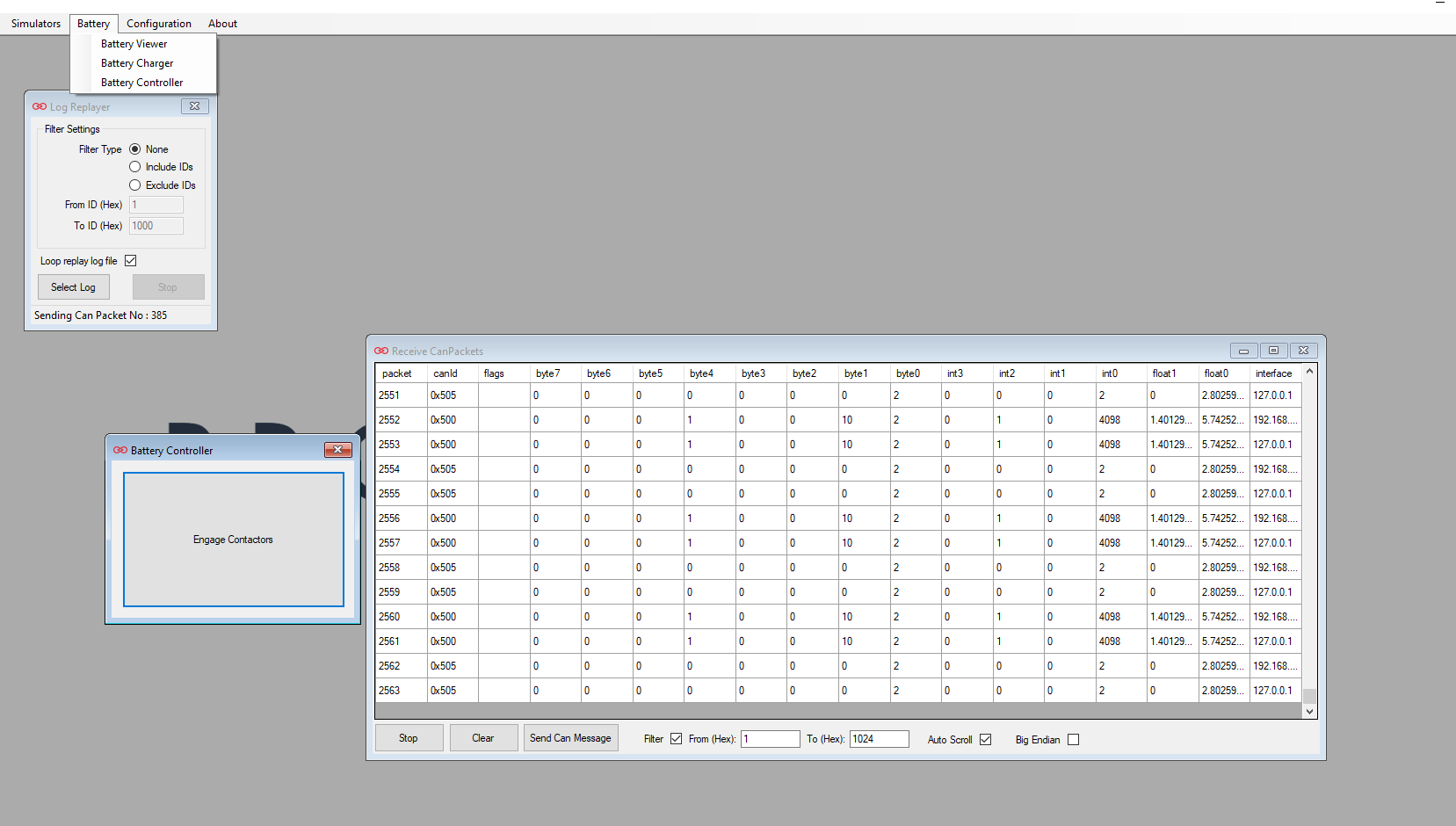The width and height of the screenshot is (1456, 826).
Task: Click the Battery Controller window app icon
Action: coord(120,450)
